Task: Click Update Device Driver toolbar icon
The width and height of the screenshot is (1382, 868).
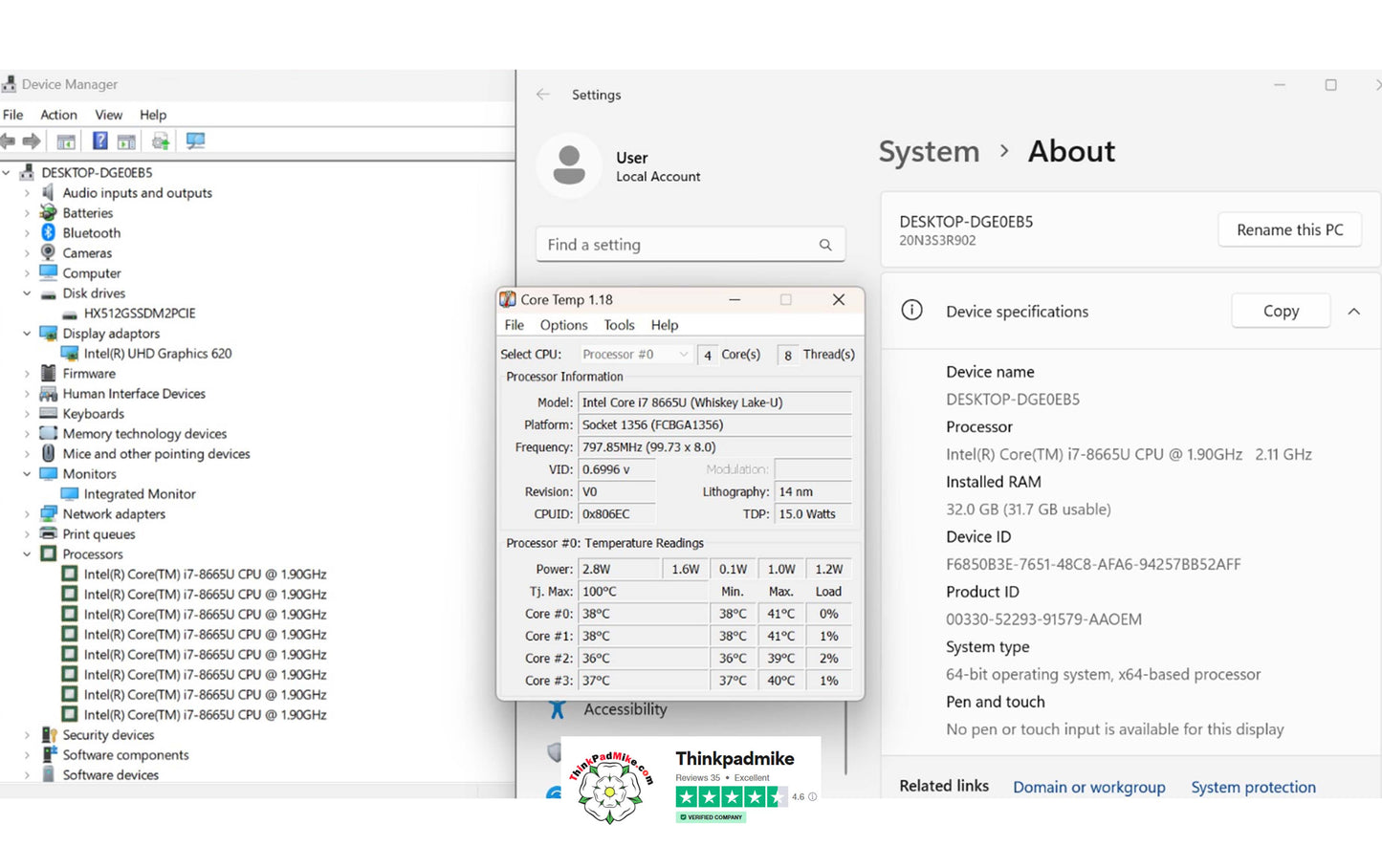Action: coord(161,141)
